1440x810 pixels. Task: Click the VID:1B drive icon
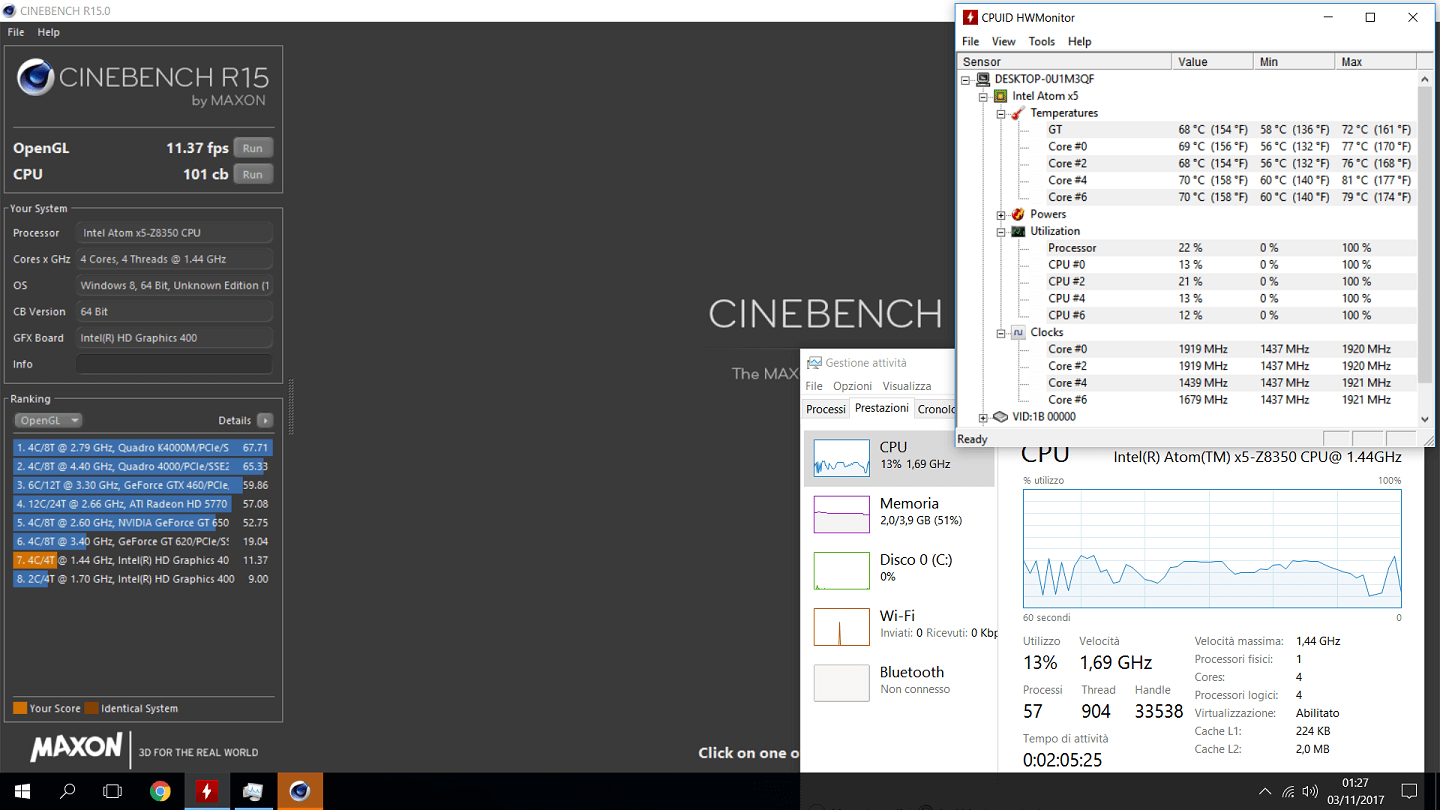tap(1000, 417)
